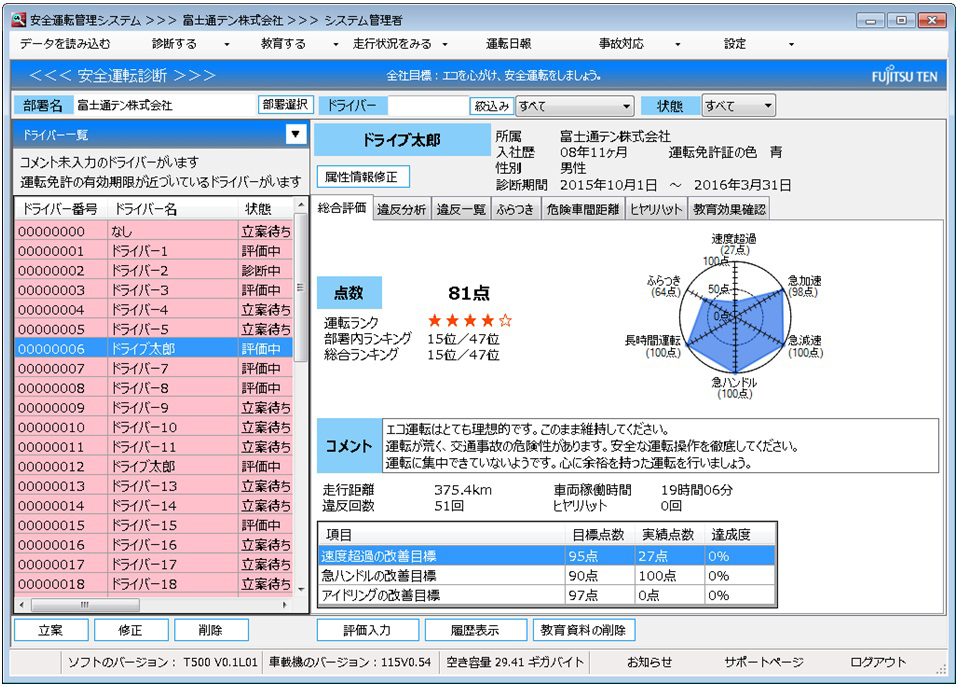Viewport: 958px width, 687px height.
Task: Click the ドライバー name input field
Action: tap(428, 106)
